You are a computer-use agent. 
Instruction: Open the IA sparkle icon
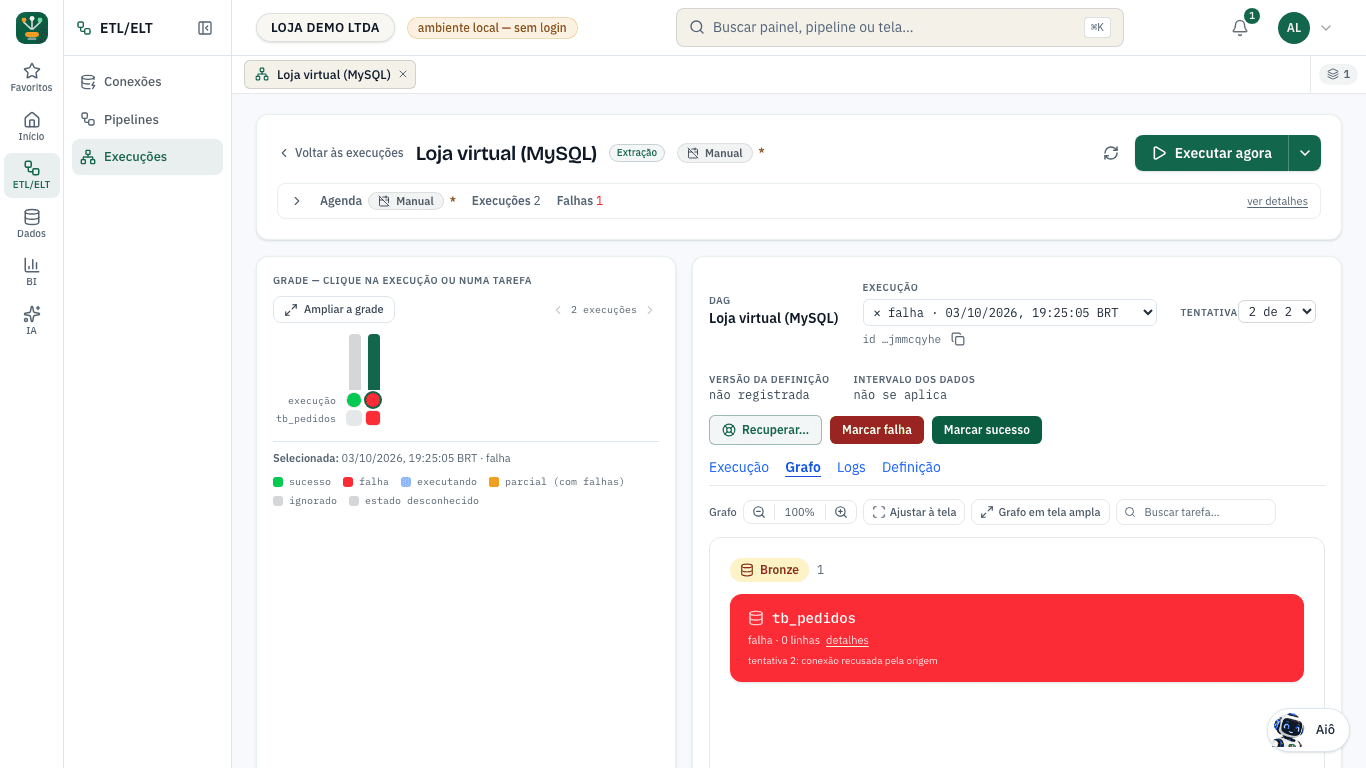[x=32, y=320]
